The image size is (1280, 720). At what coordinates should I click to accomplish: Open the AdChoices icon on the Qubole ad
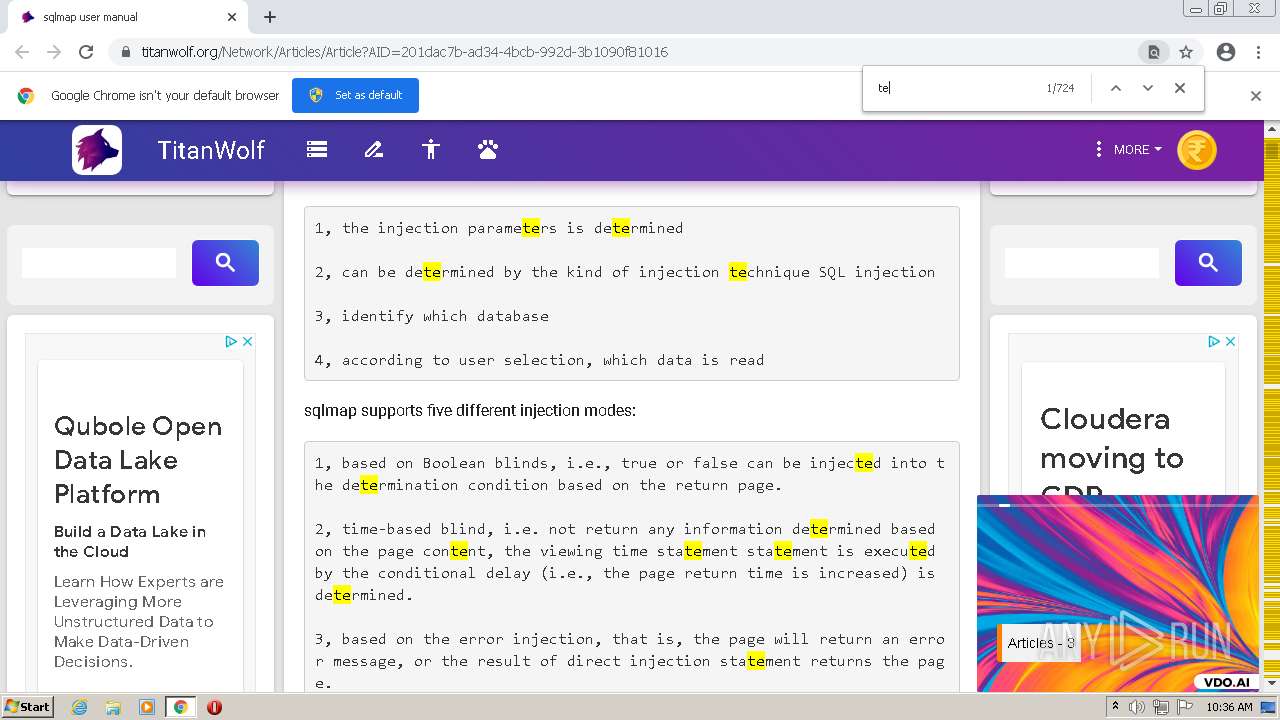tap(231, 341)
